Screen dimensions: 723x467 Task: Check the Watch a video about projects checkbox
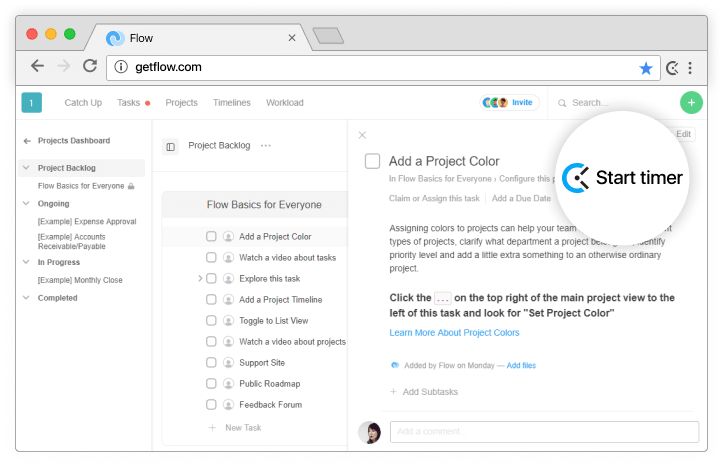211,342
